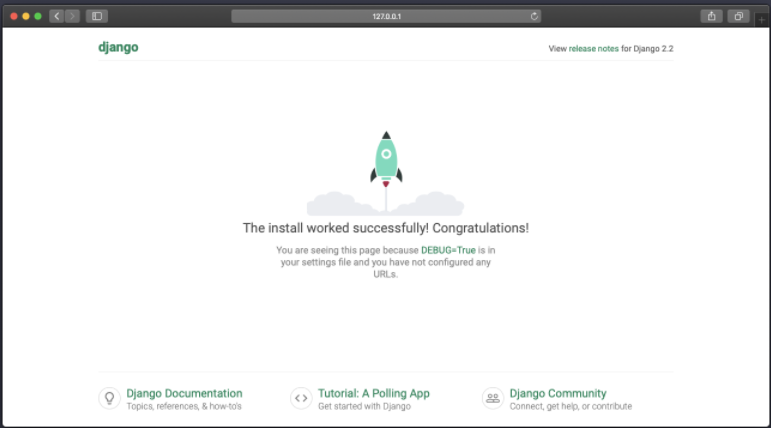Click 'for Django 2.2' text
771x428 pixels.
coord(647,49)
